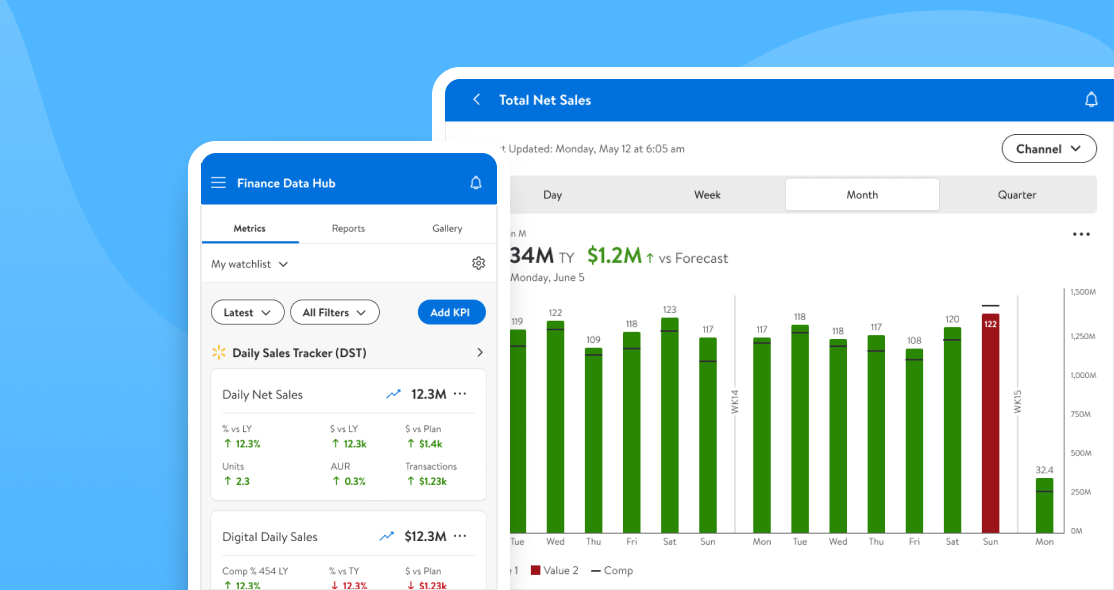Click the Add KPI button

[451, 312]
